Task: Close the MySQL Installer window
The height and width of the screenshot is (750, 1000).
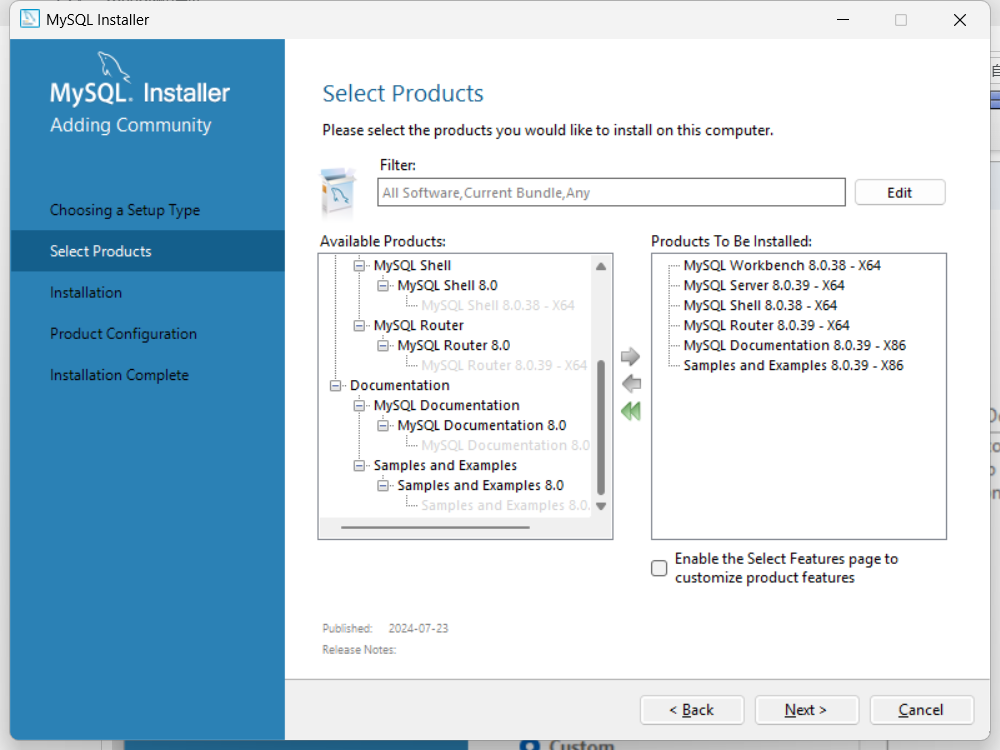Action: click(960, 20)
